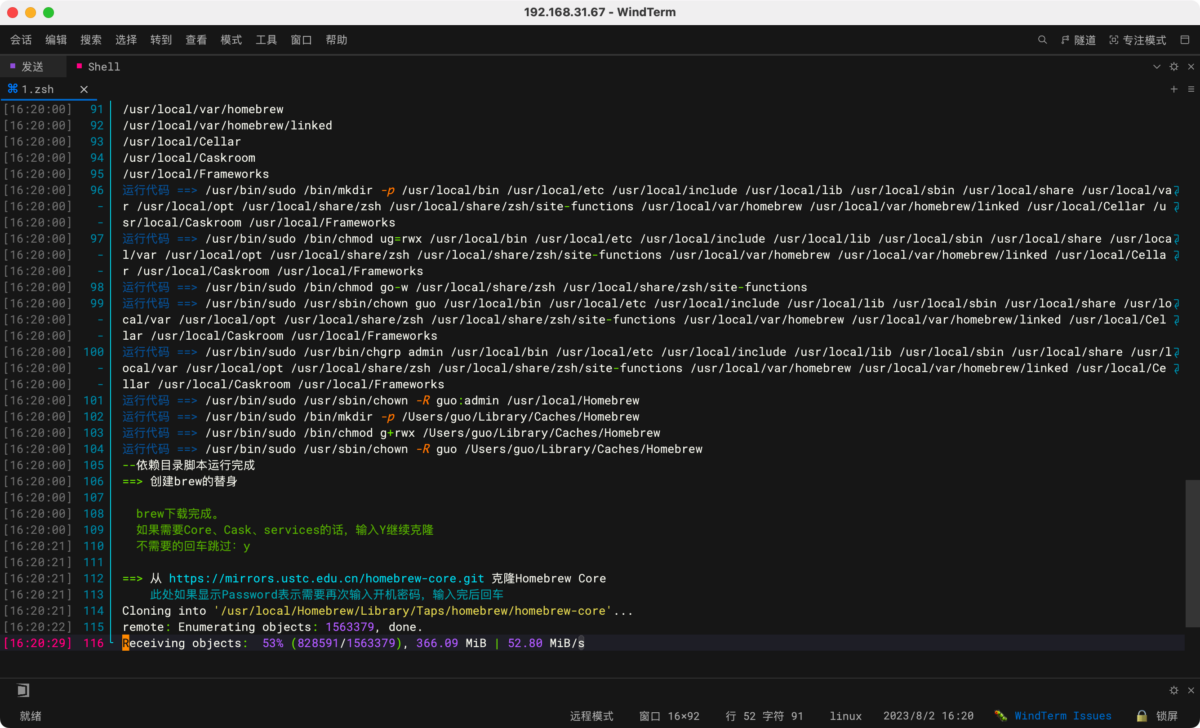Screen dimensions: 1200x728
Task: Click the remote: Enumerating objects line
Action: (x=272, y=627)
